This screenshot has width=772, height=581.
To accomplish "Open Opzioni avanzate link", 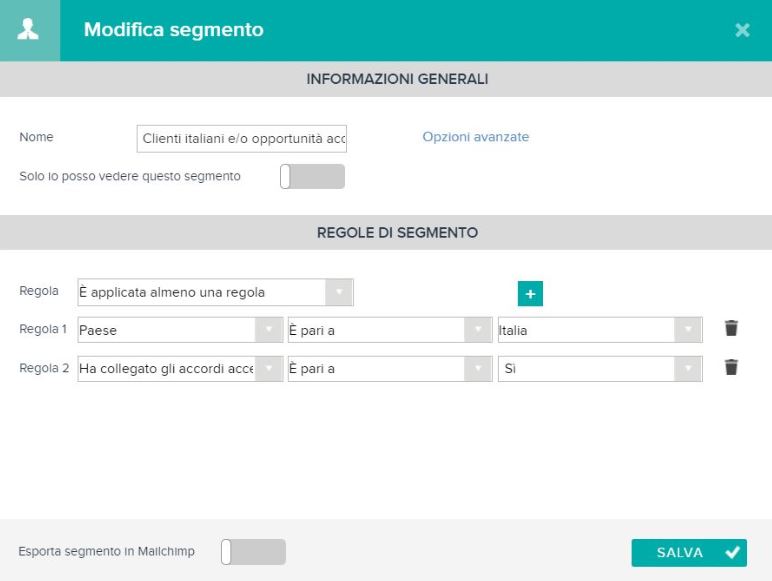I will point(476,137).
